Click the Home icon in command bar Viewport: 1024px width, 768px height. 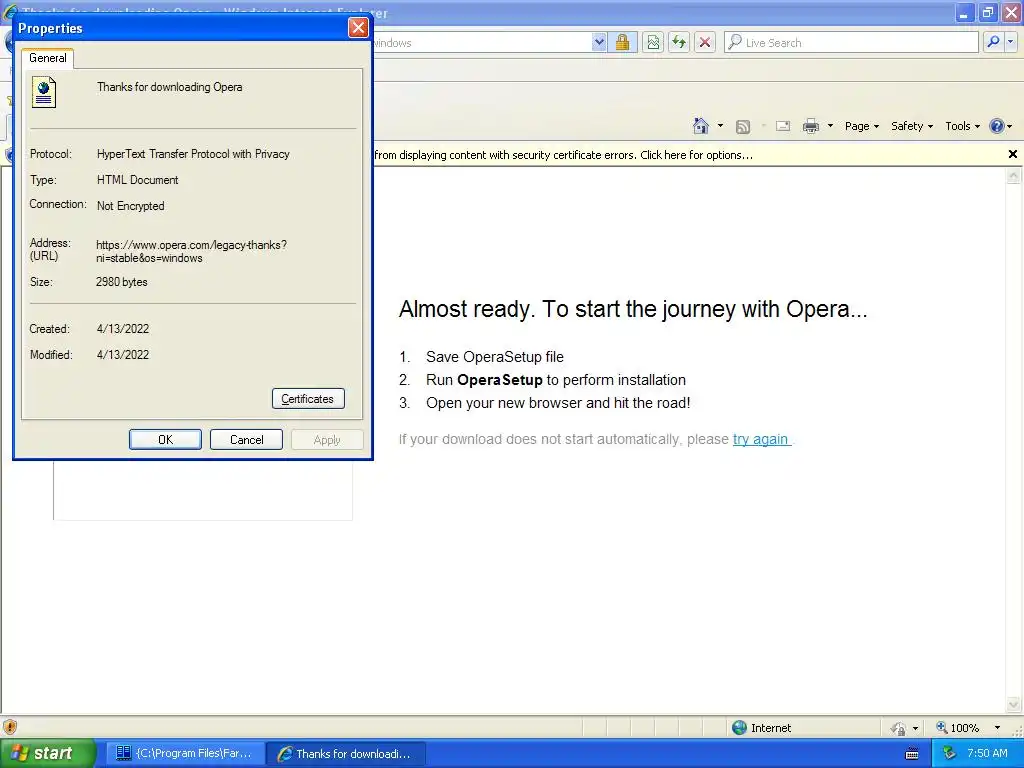[701, 126]
